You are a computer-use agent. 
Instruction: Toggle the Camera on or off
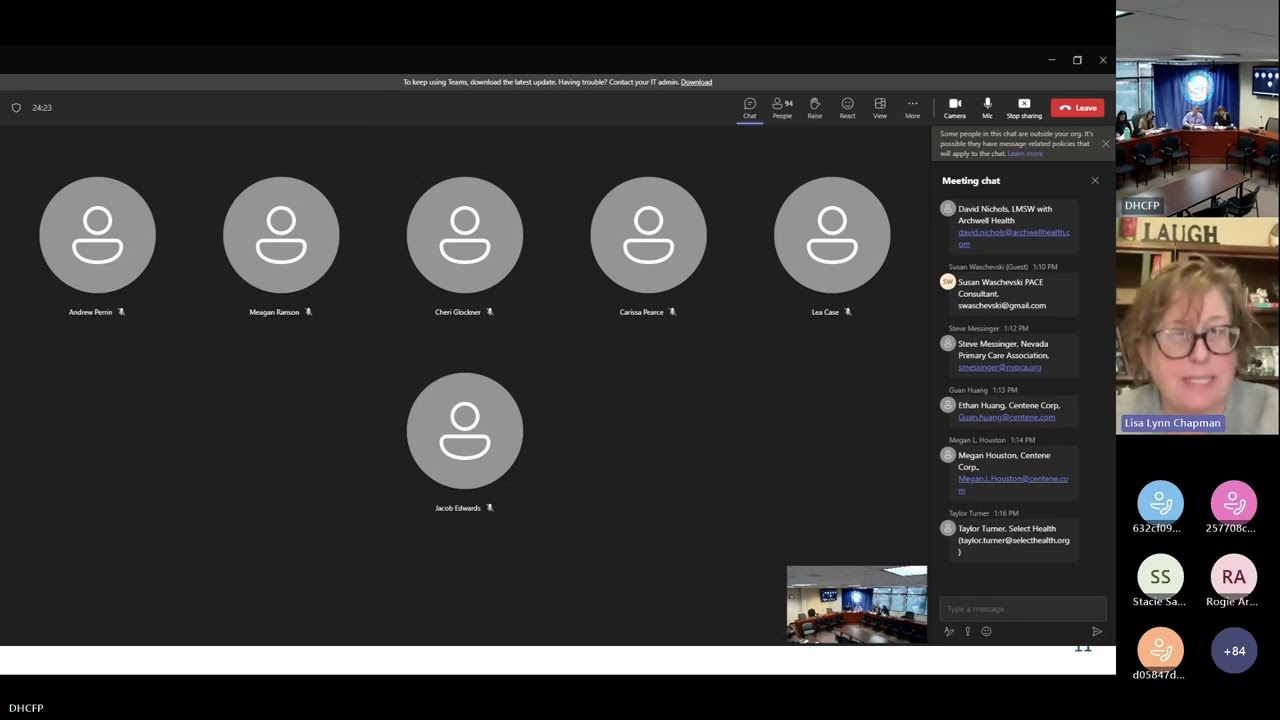pos(955,107)
